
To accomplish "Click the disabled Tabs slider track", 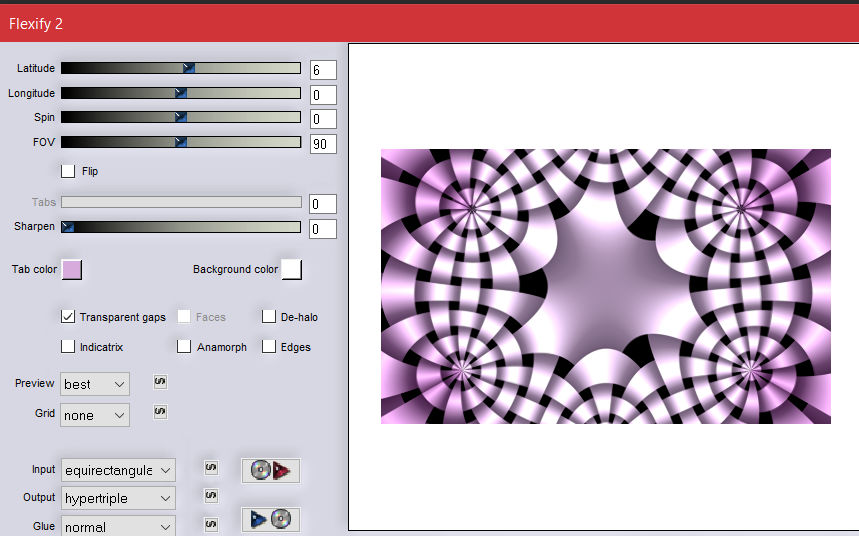I will click(181, 202).
